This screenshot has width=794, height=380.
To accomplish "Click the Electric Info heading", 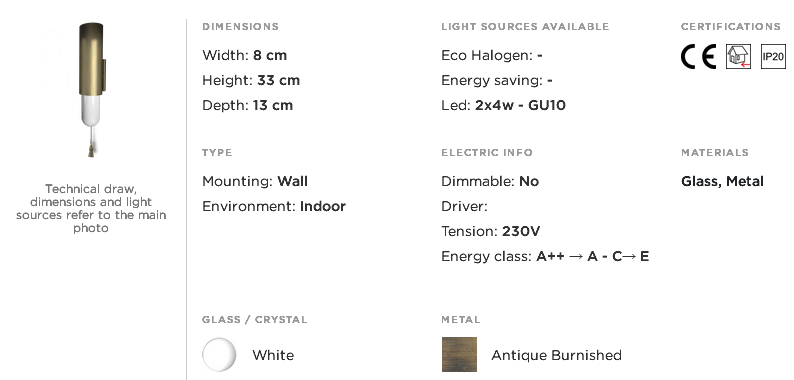I will pyautogui.click(x=487, y=153).
